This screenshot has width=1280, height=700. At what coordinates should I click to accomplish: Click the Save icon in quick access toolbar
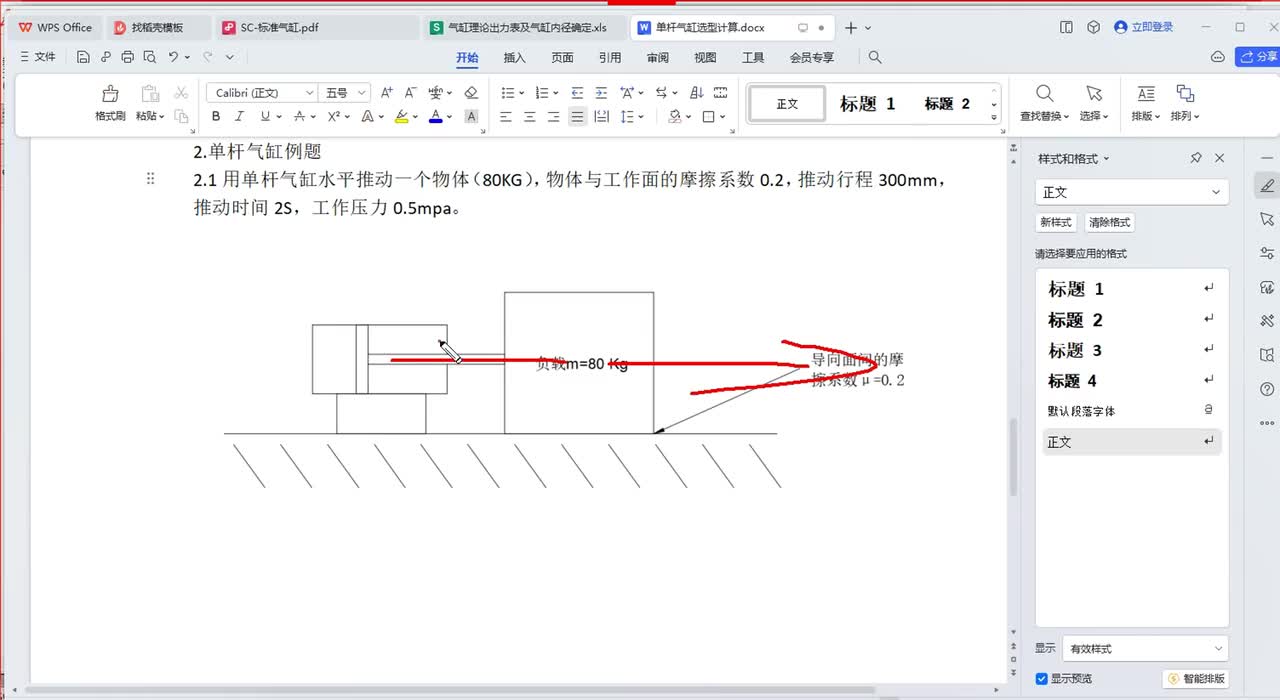tap(83, 57)
